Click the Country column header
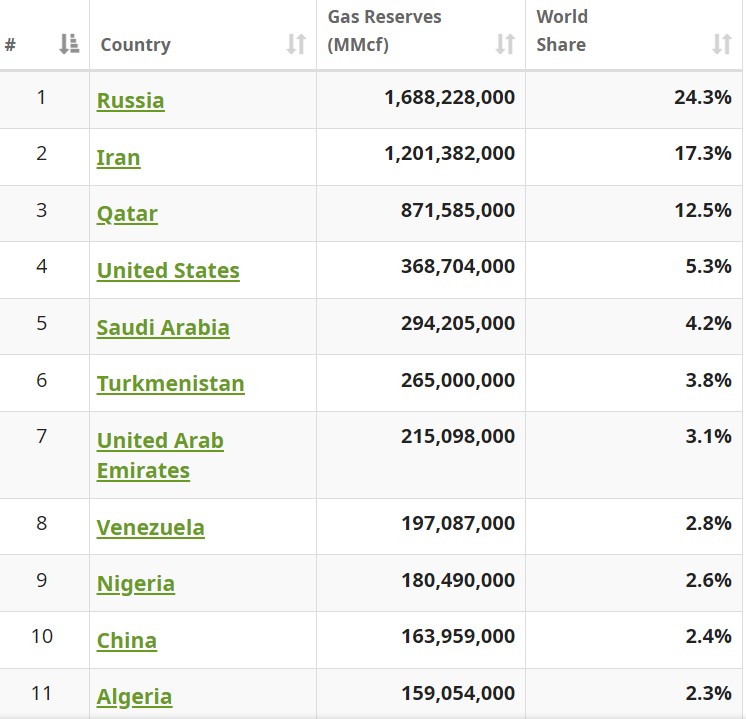 point(135,45)
